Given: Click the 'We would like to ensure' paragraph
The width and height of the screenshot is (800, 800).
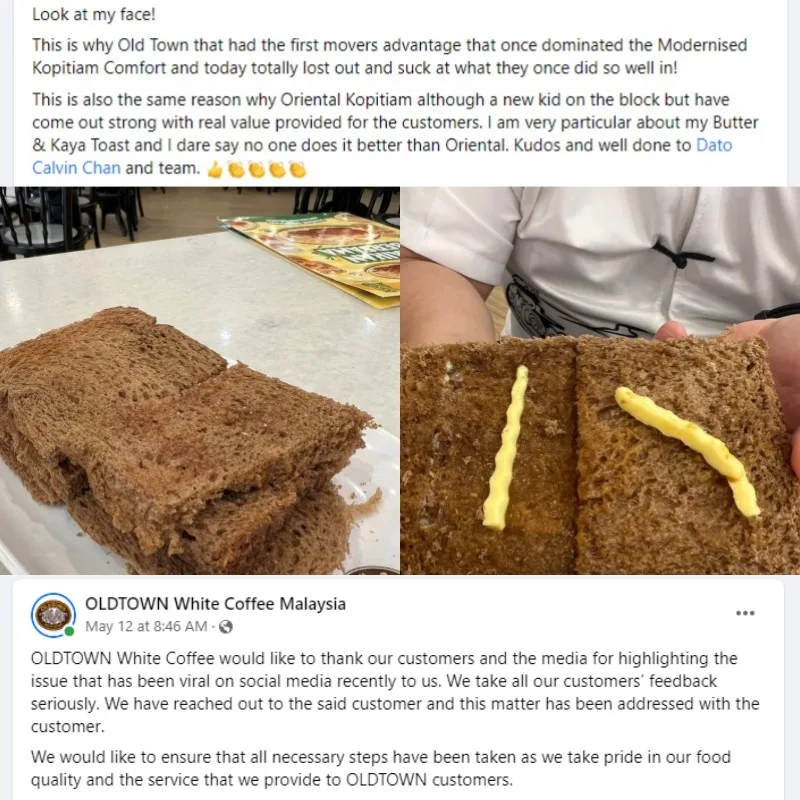Looking at the screenshot, I should click(x=381, y=768).
